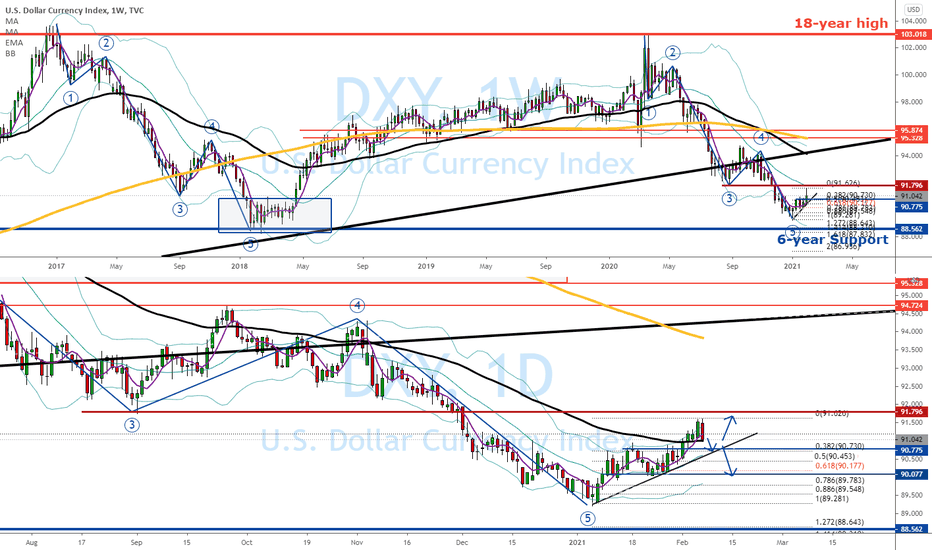The width and height of the screenshot is (932, 550).
Task: Select wave 3 circle label on daily chart
Action: 132,425
